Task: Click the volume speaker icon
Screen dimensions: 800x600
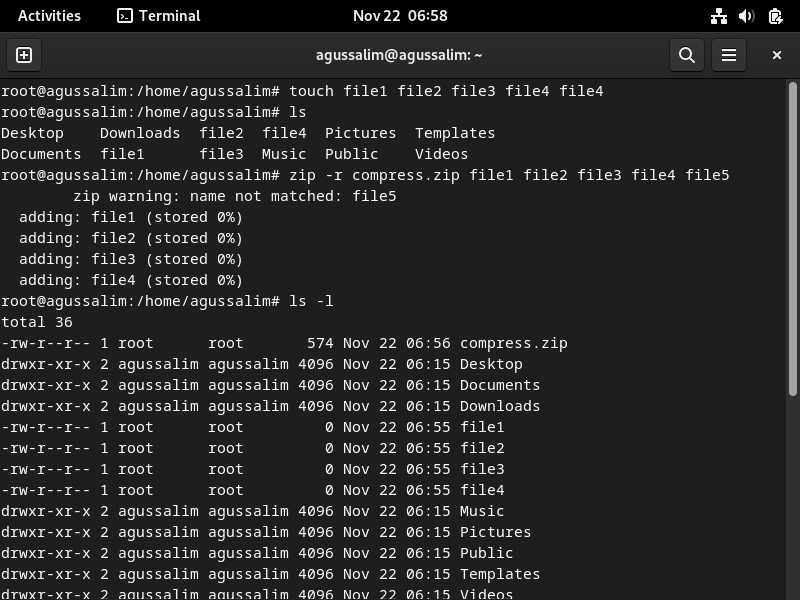Action: (746, 16)
